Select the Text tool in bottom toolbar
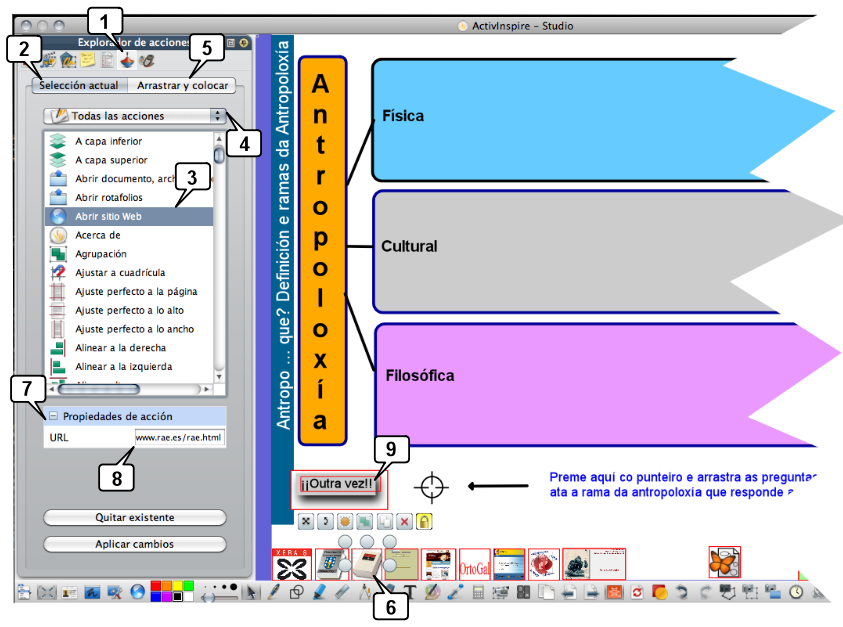 point(410,592)
